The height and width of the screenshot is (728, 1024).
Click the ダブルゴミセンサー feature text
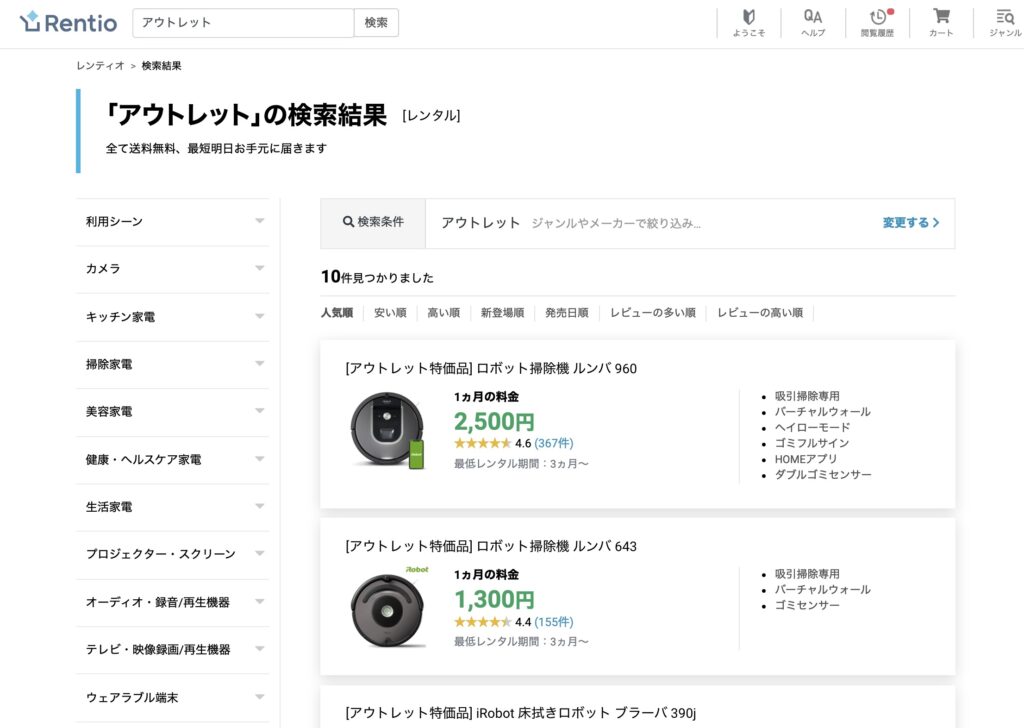[823, 475]
